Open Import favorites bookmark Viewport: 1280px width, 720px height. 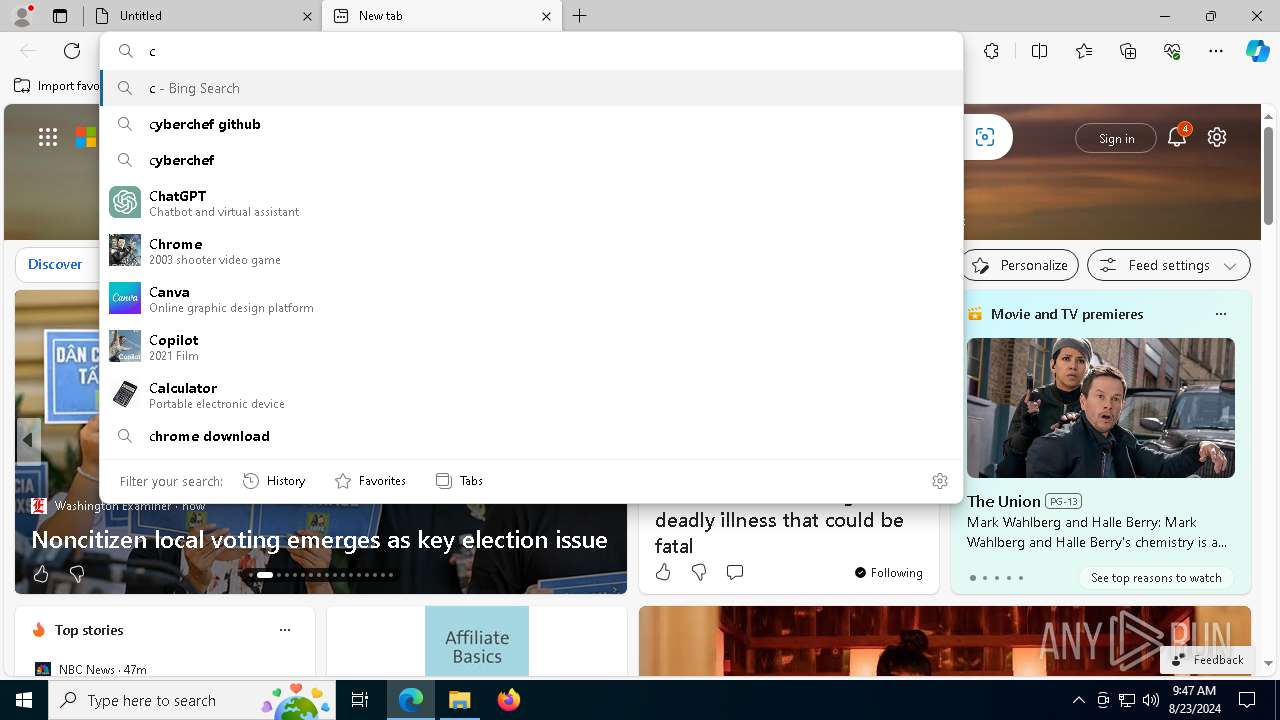tap(57, 86)
